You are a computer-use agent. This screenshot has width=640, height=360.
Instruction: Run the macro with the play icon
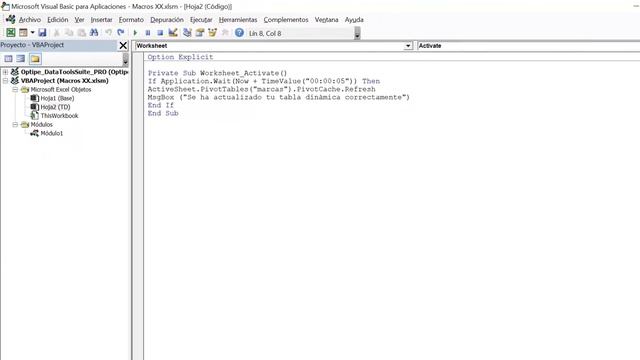135,33
